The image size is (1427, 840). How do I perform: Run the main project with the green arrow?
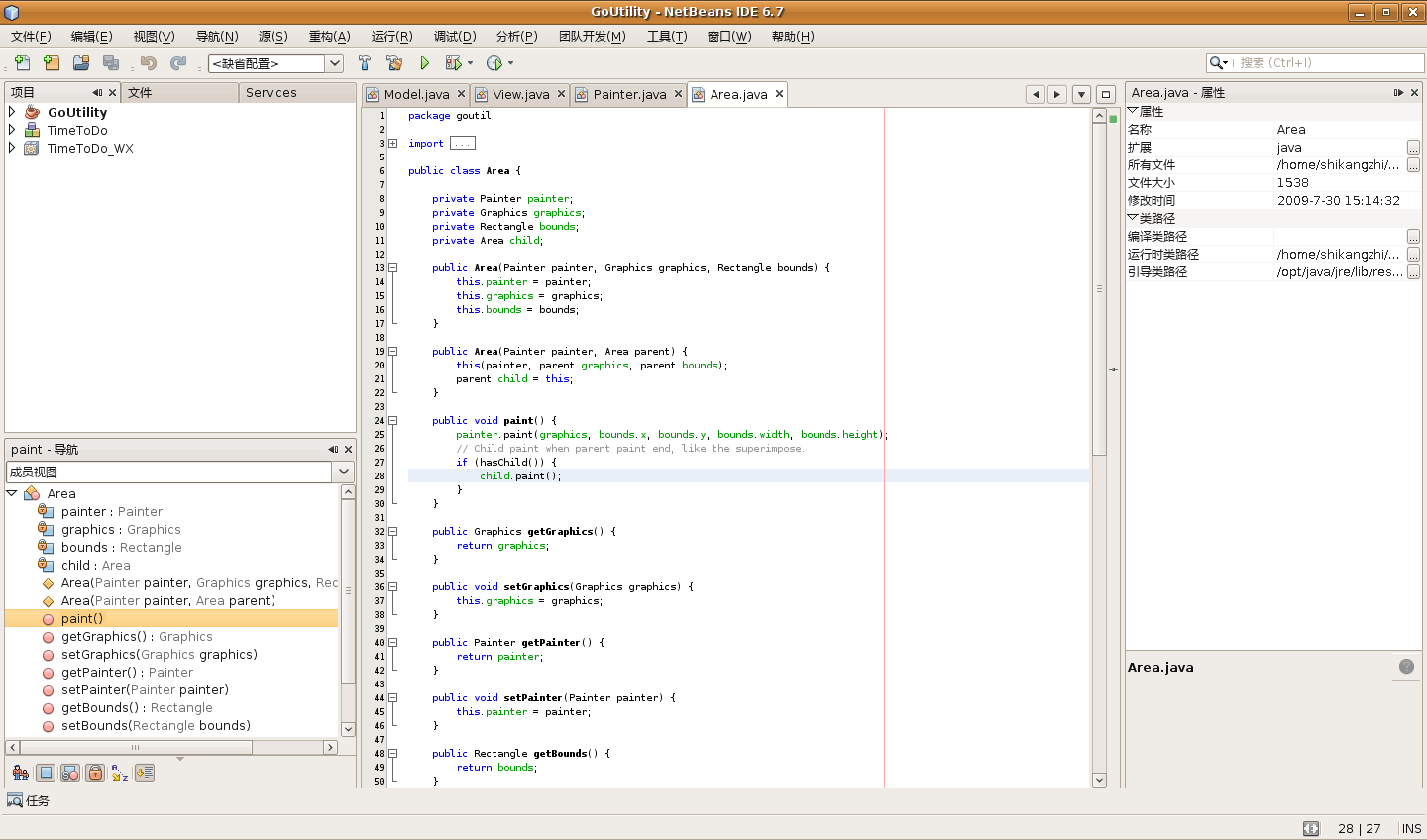(424, 63)
